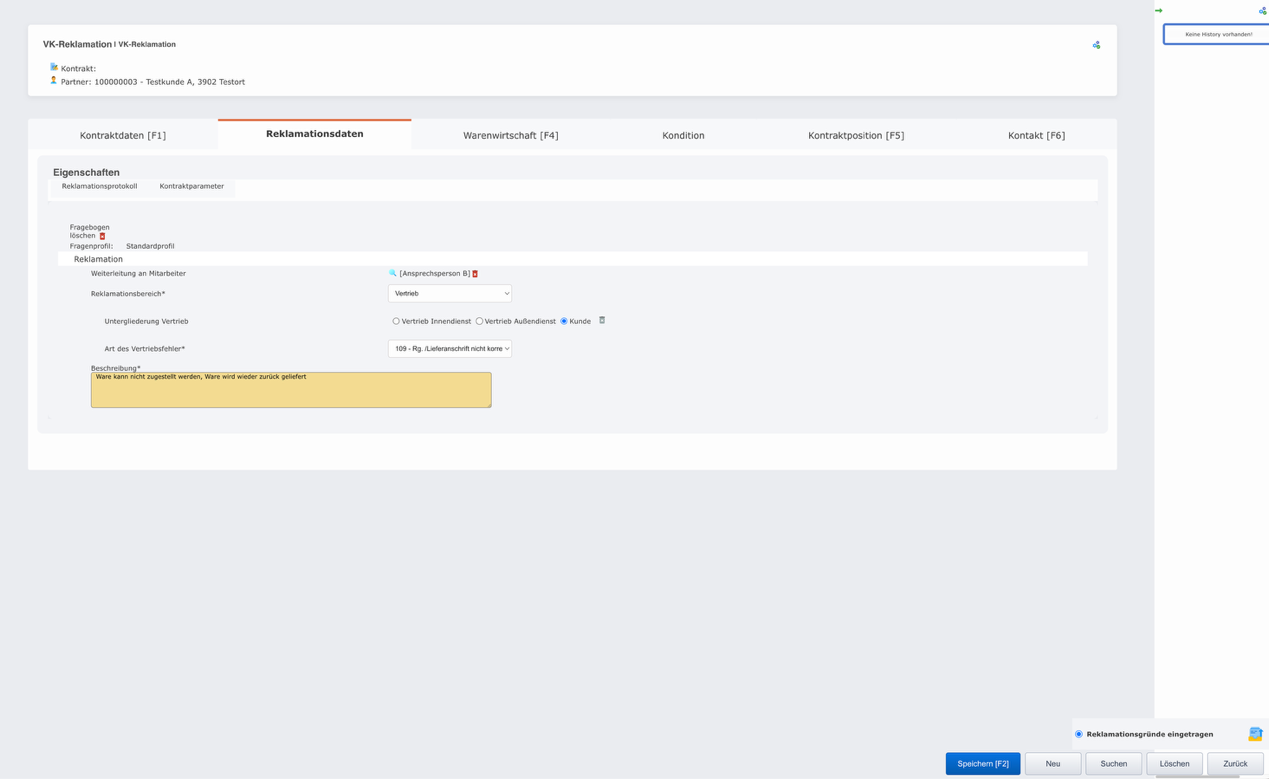Choose the Kunde radio option
This screenshot has height=779, width=1269.
[x=564, y=321]
